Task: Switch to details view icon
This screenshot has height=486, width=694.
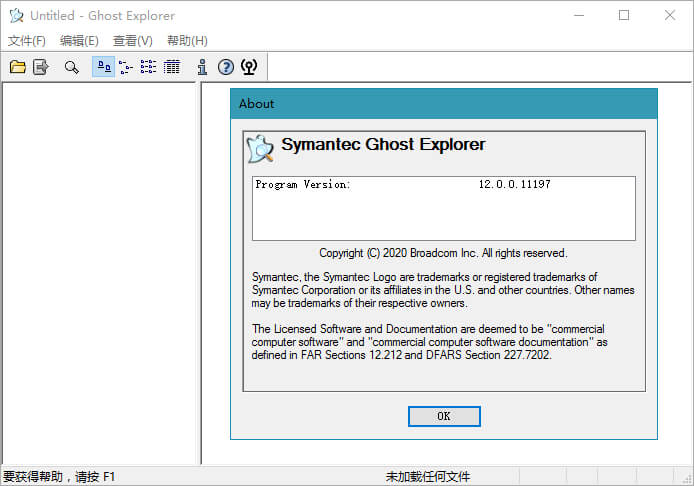Action: pos(172,67)
